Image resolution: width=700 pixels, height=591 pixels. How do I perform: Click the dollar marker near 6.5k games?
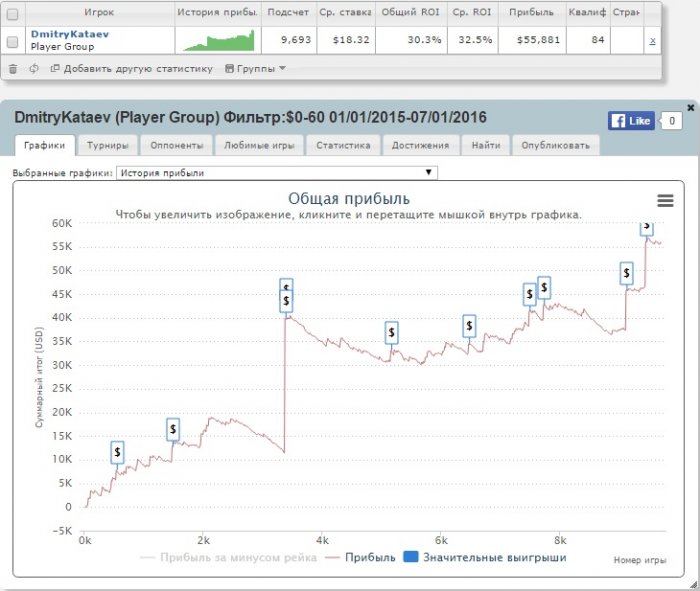[x=469, y=326]
